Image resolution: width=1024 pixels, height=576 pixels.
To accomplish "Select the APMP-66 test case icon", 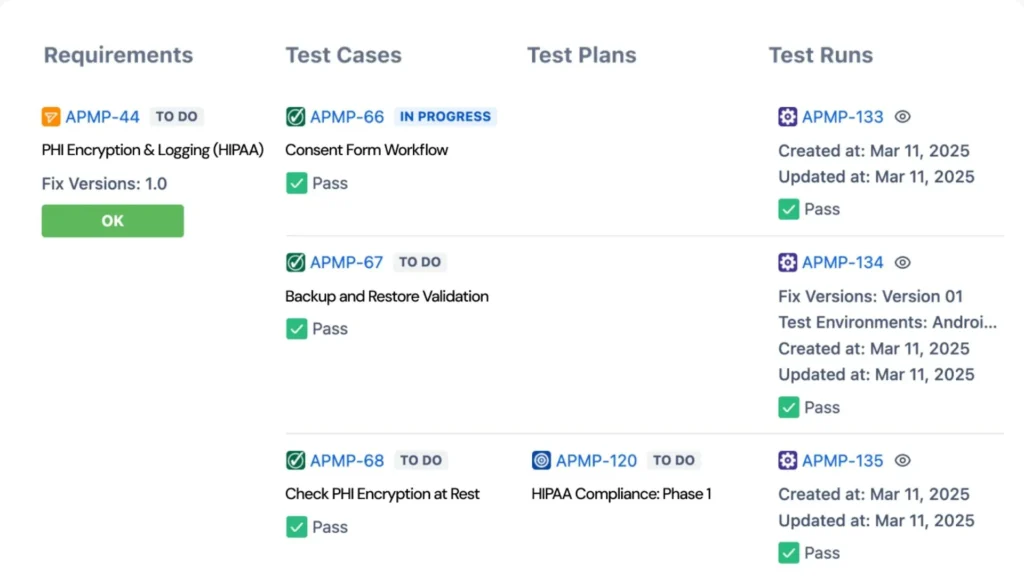I will 295,116.
